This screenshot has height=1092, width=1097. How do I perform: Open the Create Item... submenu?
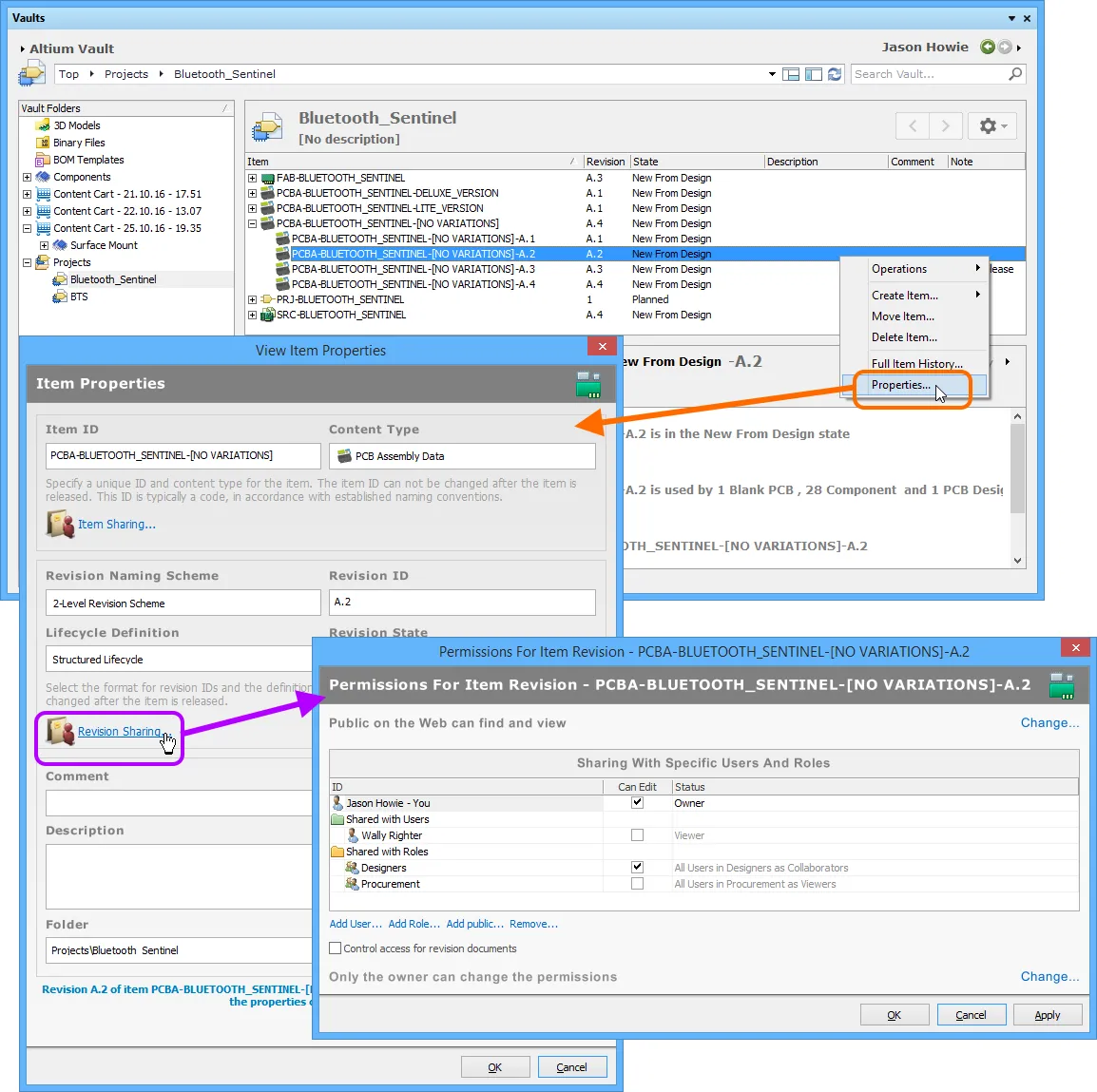(915, 296)
